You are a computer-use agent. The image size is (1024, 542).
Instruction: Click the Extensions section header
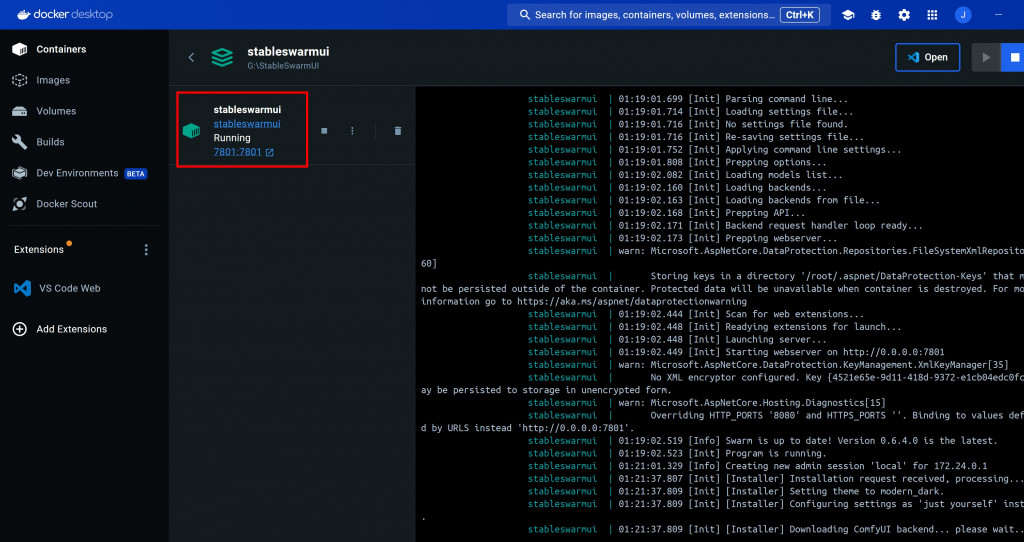click(39, 249)
